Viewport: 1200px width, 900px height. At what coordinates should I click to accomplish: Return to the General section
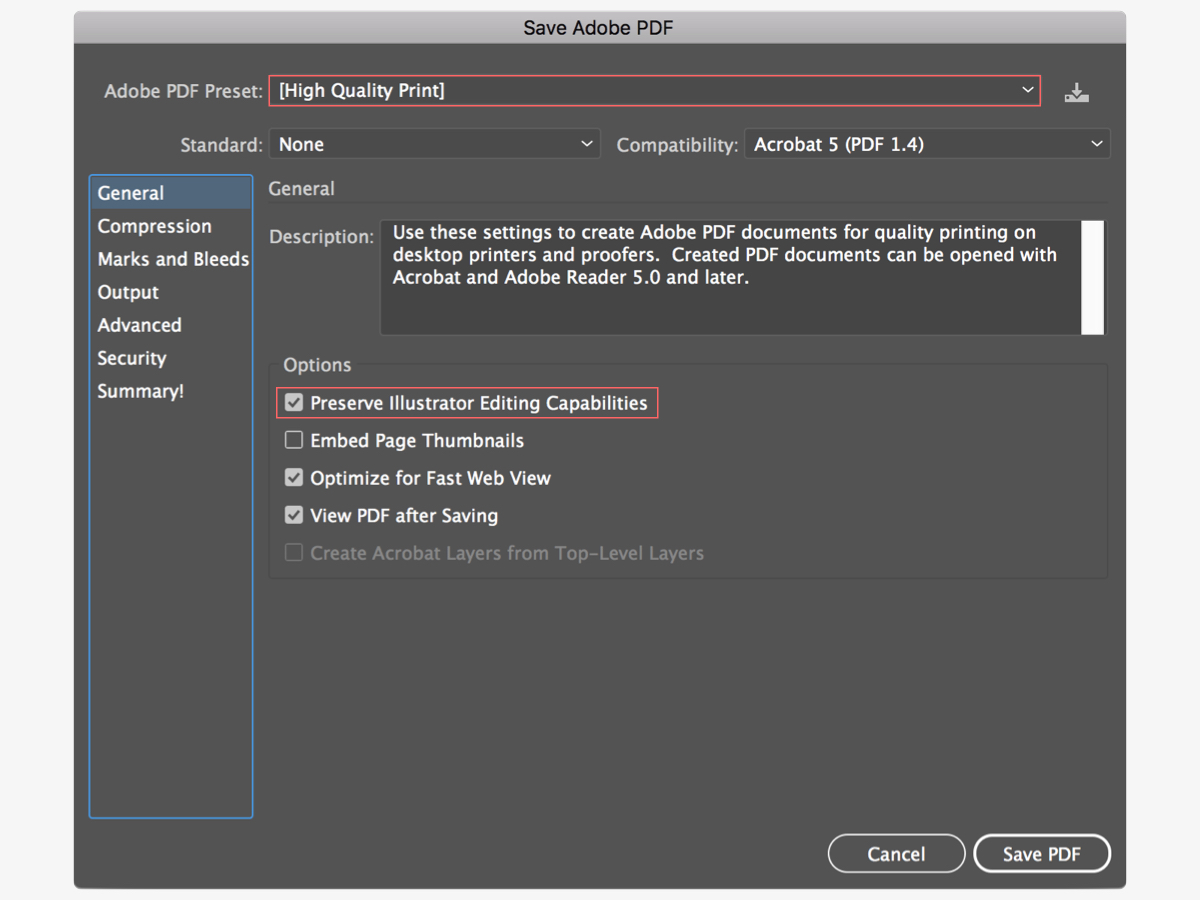131,192
